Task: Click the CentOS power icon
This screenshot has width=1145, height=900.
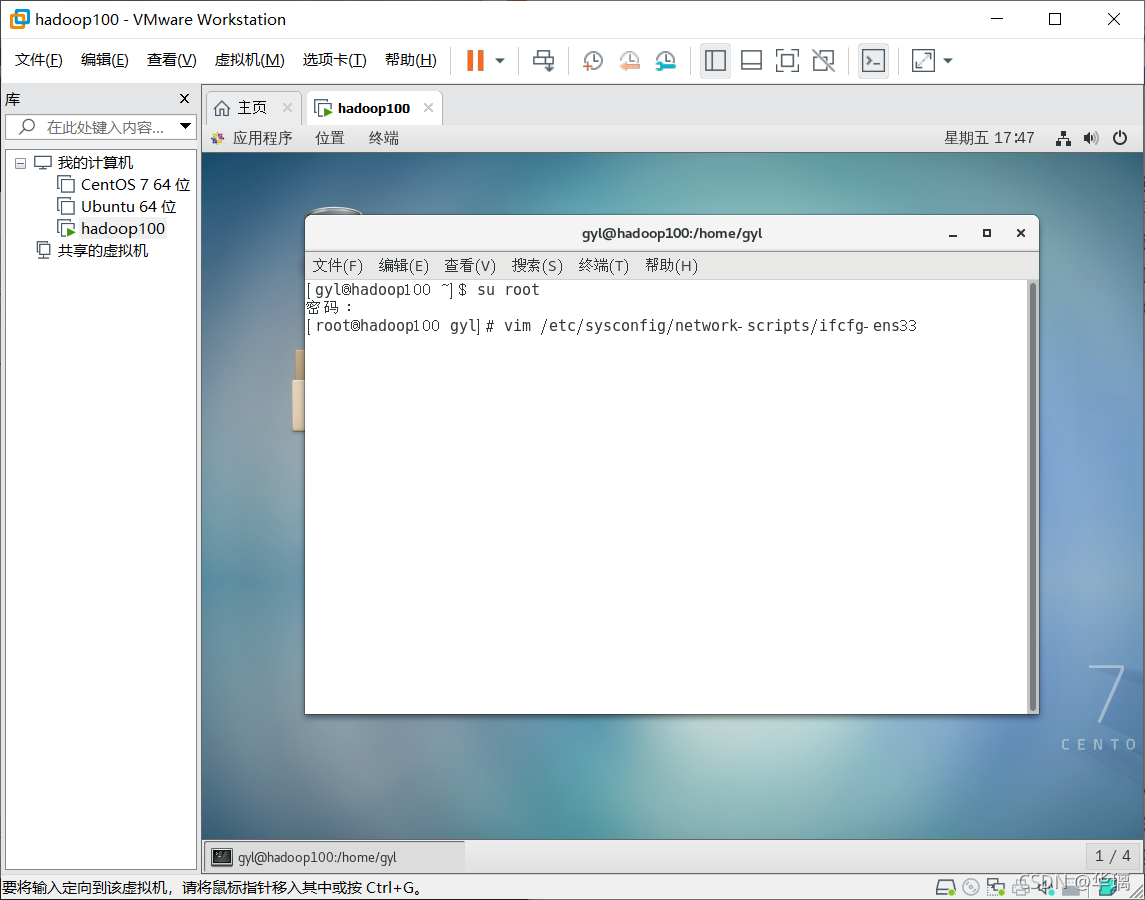Action: click(x=1119, y=138)
